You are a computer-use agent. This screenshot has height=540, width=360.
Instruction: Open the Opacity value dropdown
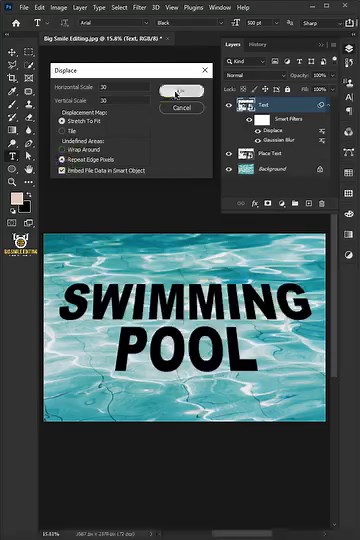pos(333,75)
